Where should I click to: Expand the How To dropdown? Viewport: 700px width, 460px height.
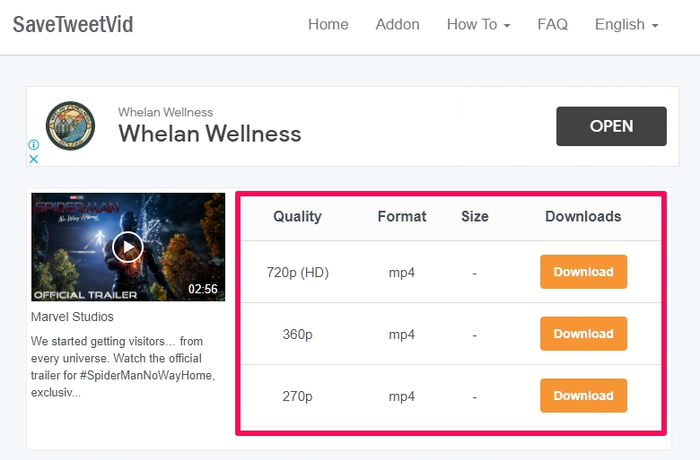[478, 24]
